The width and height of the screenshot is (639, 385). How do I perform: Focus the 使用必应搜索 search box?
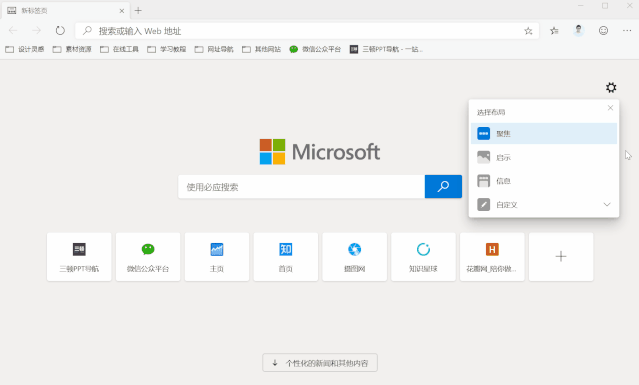301,187
